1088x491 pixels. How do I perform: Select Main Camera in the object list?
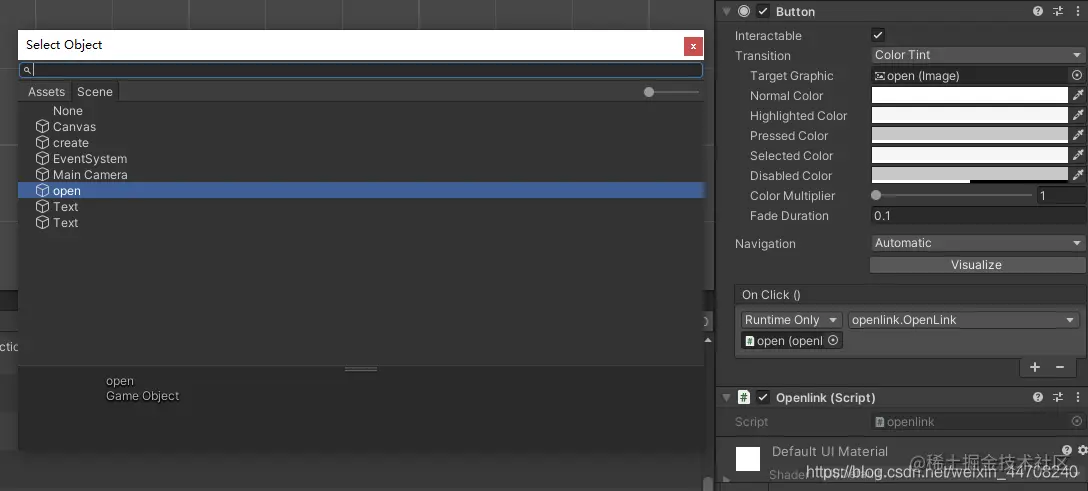(361, 175)
